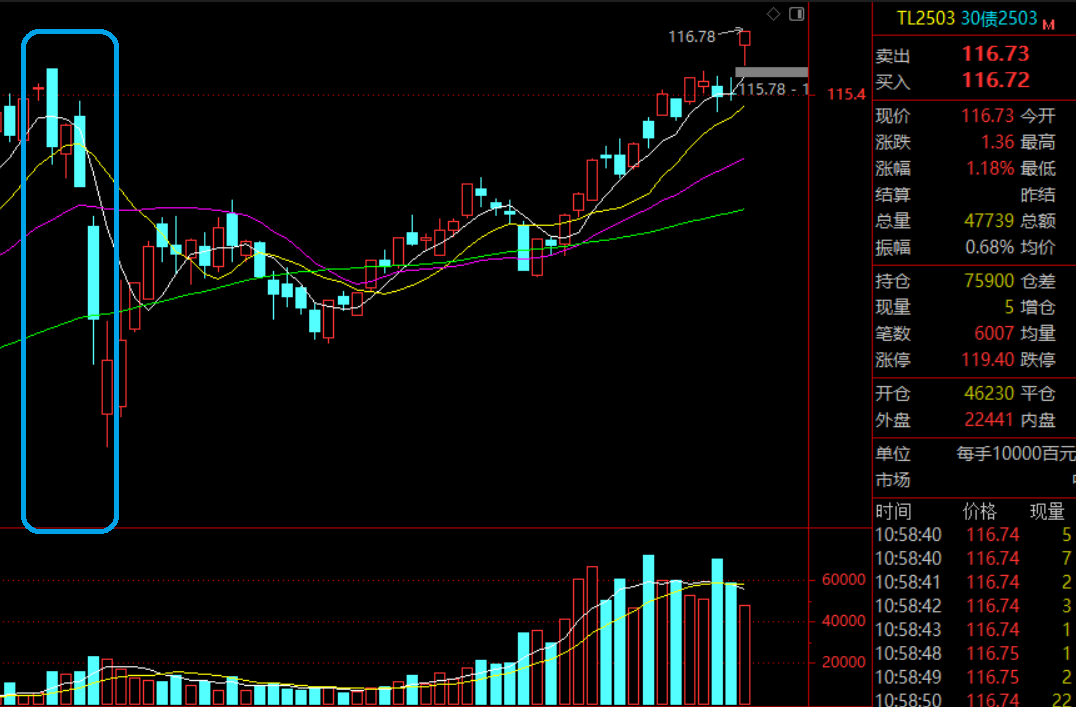
Task: Click the 笔数 value 6007
Action: coord(994,334)
